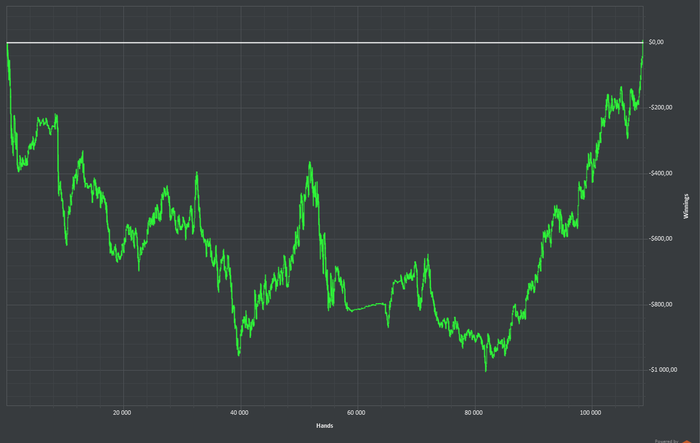Click the -$400,00 axis label
The width and height of the screenshot is (700, 443).
[660, 173]
